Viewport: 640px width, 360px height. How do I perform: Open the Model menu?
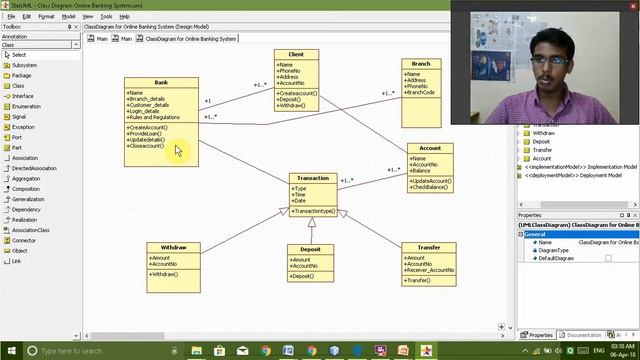pos(68,17)
